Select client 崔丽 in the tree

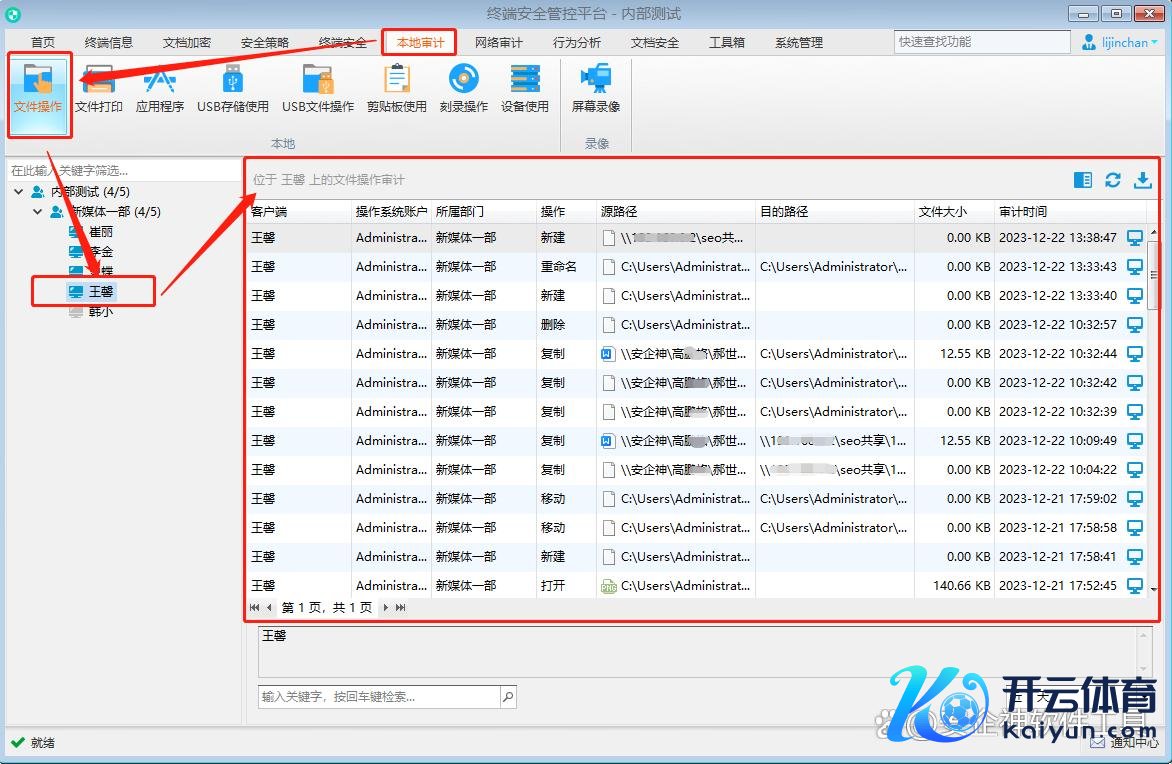click(100, 232)
